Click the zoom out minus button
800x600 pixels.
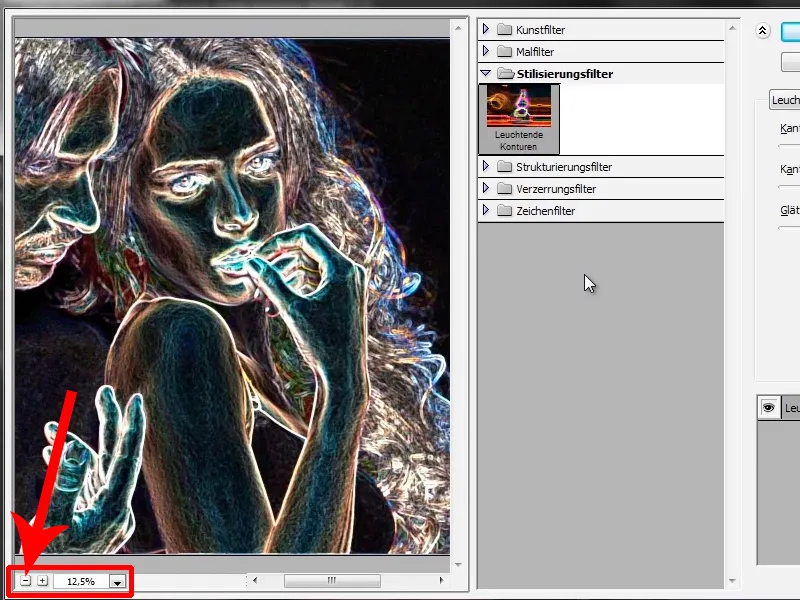pos(26,581)
